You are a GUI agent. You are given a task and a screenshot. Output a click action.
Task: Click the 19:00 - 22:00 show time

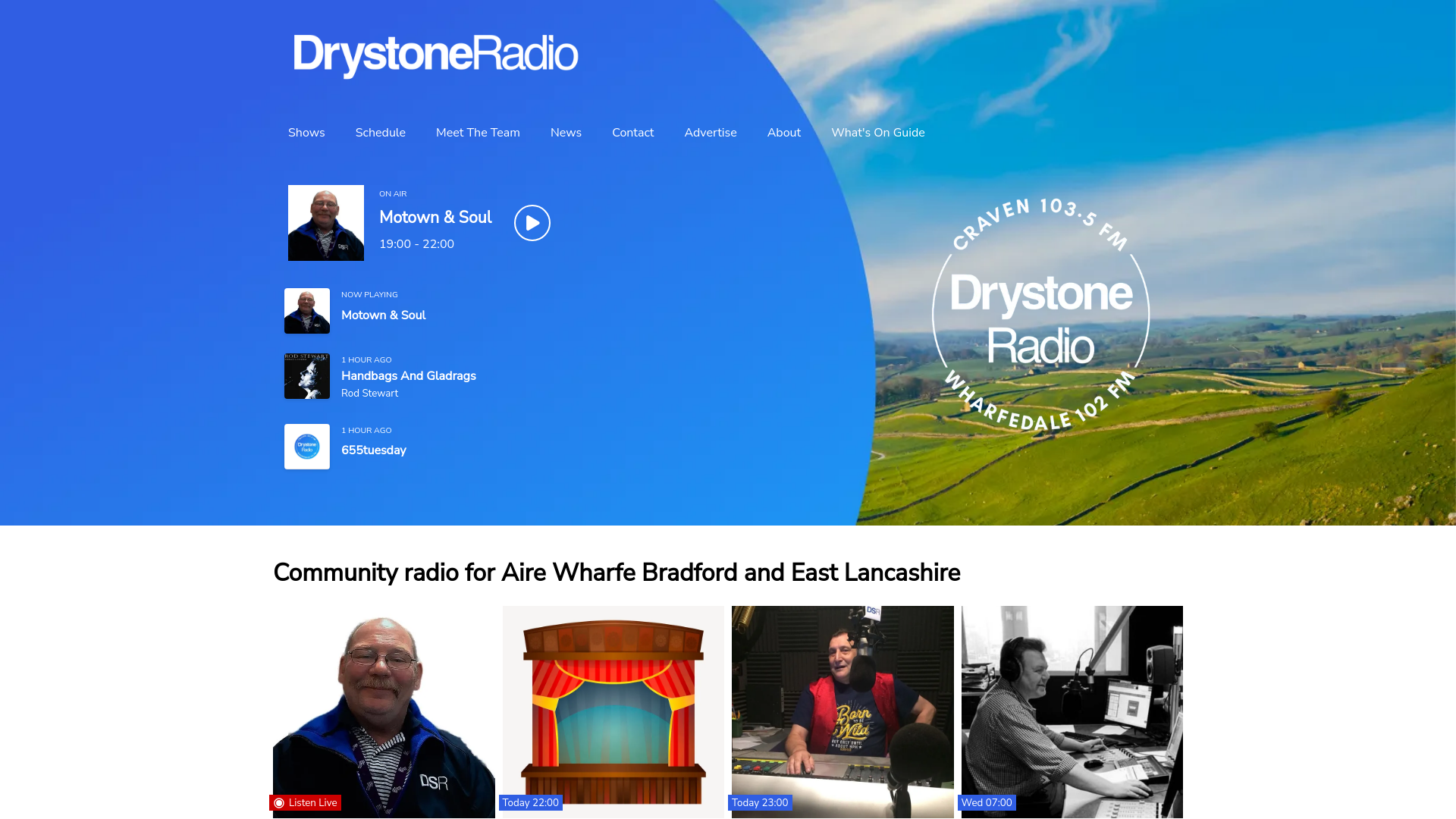tap(416, 244)
